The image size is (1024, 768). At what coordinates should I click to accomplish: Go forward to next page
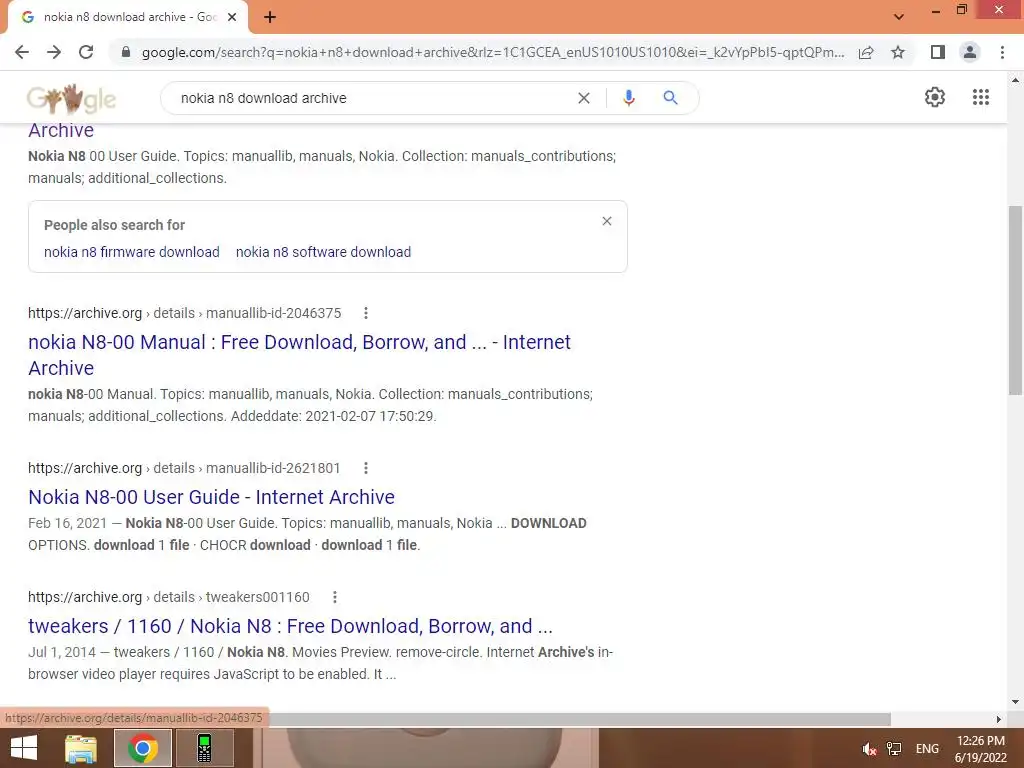click(x=54, y=52)
